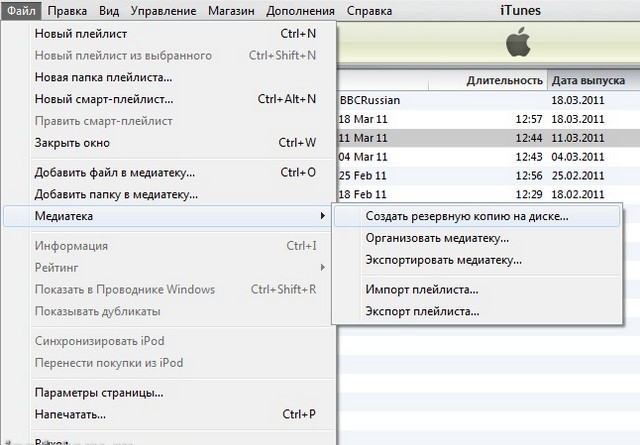Open Параметры страницы menu item
640x445 pixels.
pos(176,393)
